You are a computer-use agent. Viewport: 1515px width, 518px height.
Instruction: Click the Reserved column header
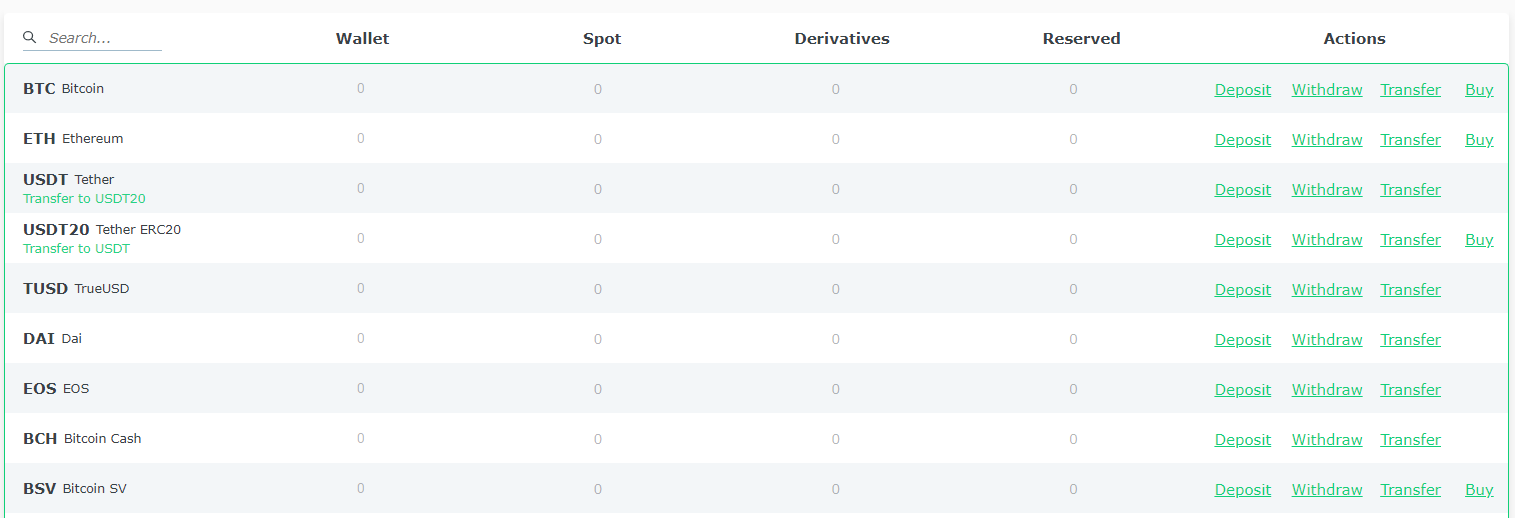[x=1081, y=39]
